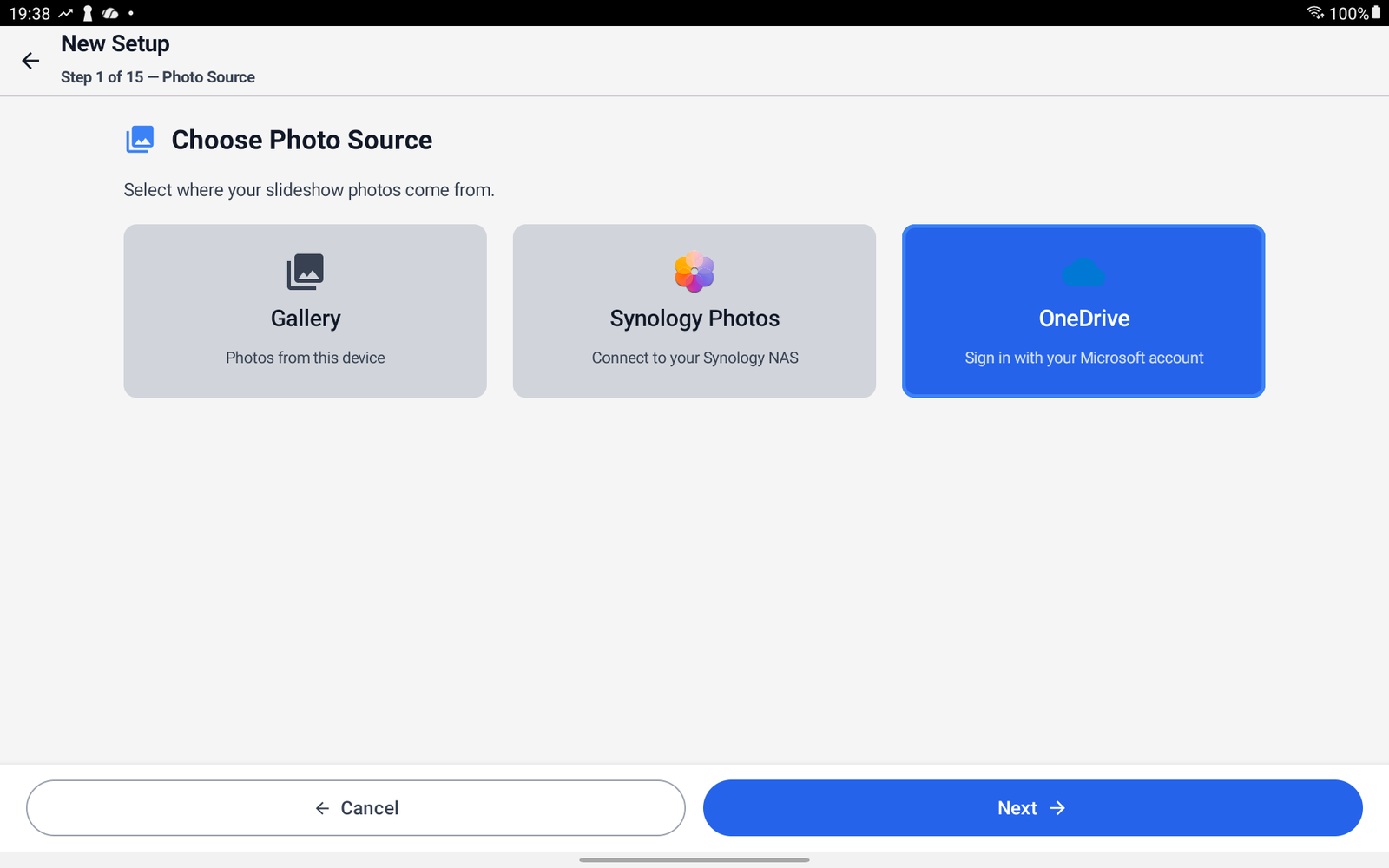This screenshot has height=868, width=1389.
Task: Select the Synology Photos source card
Action: (694, 311)
